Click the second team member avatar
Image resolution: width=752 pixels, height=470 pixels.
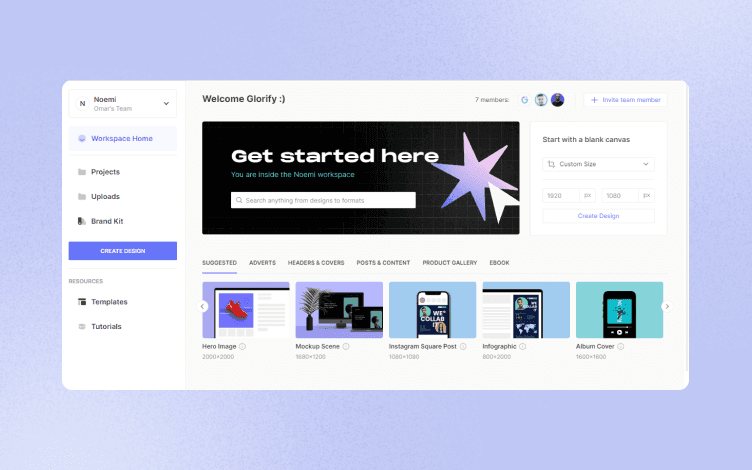point(541,100)
